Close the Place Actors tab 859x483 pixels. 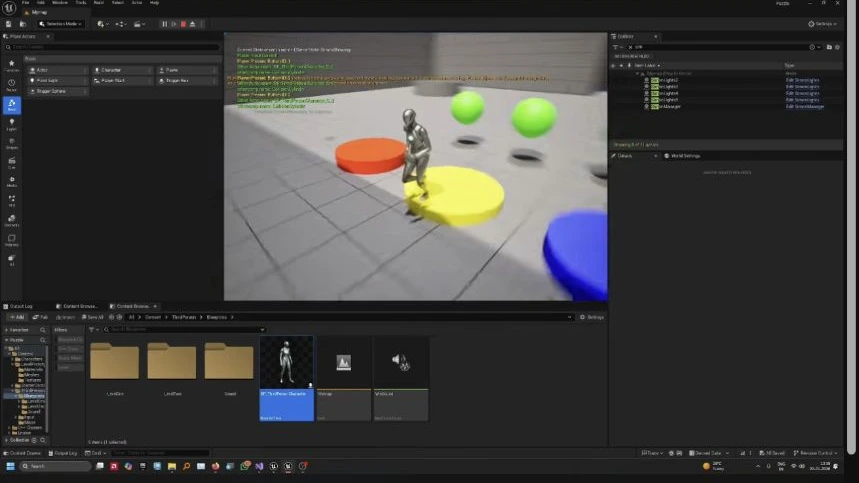[x=48, y=37]
